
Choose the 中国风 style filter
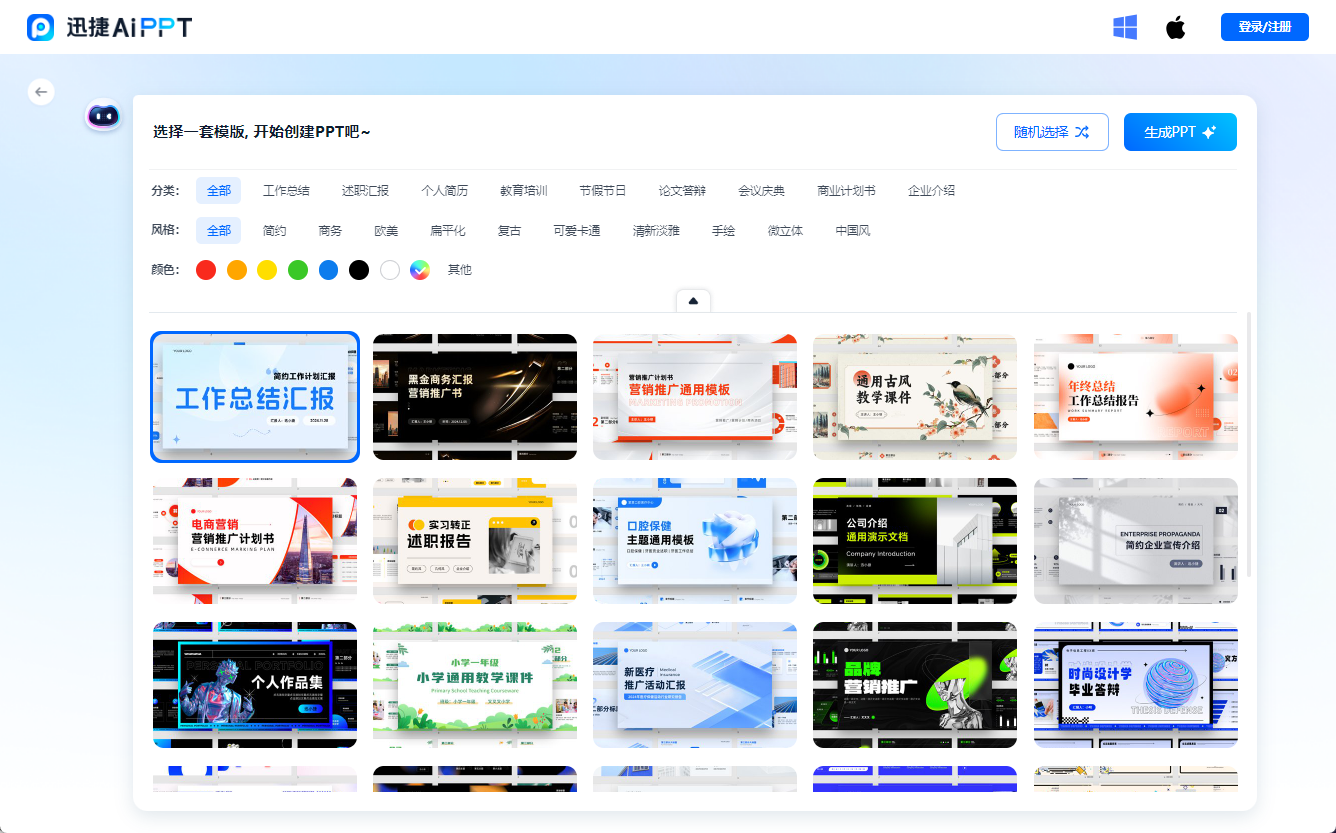click(853, 230)
